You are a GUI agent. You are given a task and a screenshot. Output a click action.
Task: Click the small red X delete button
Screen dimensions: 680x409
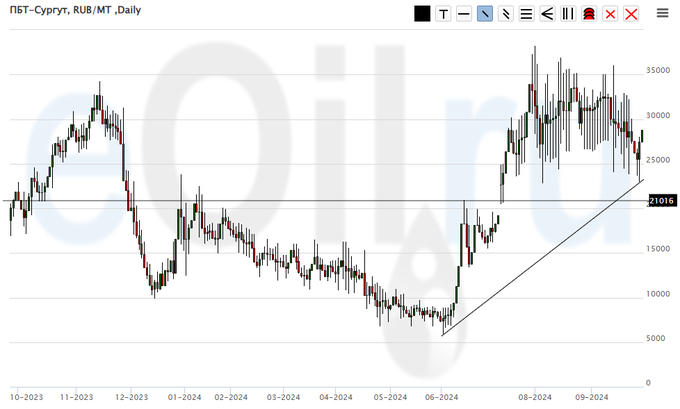coord(610,14)
